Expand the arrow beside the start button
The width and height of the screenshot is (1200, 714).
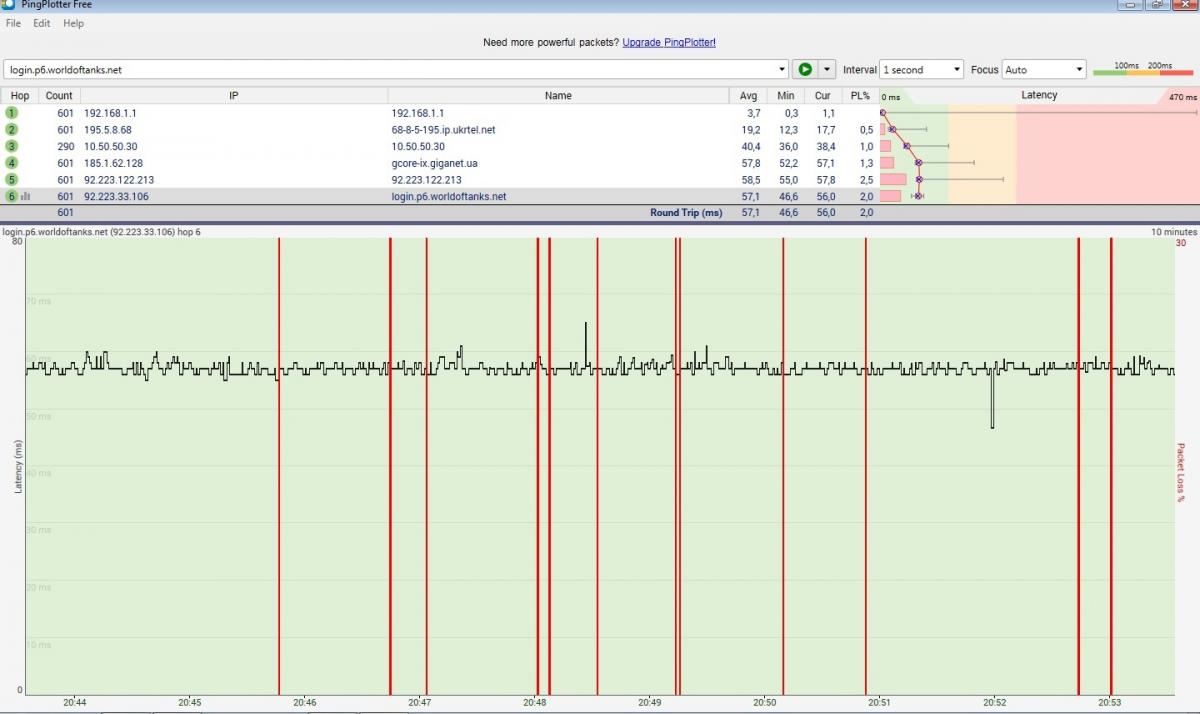[x=826, y=70]
